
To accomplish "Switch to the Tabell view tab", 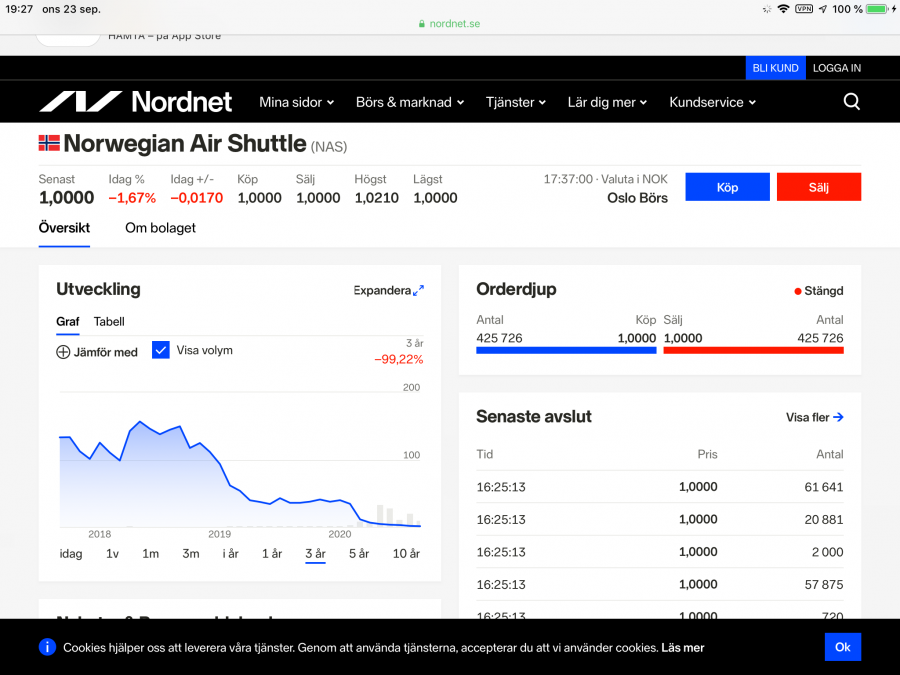I will point(109,322).
